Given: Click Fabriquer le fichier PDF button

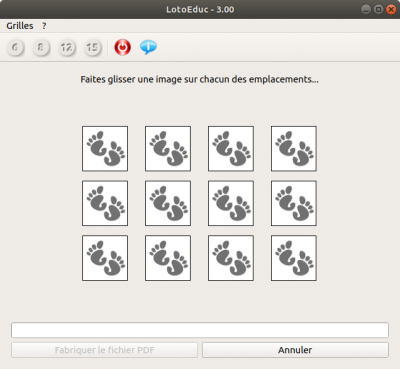Looking at the screenshot, I should coord(105,350).
